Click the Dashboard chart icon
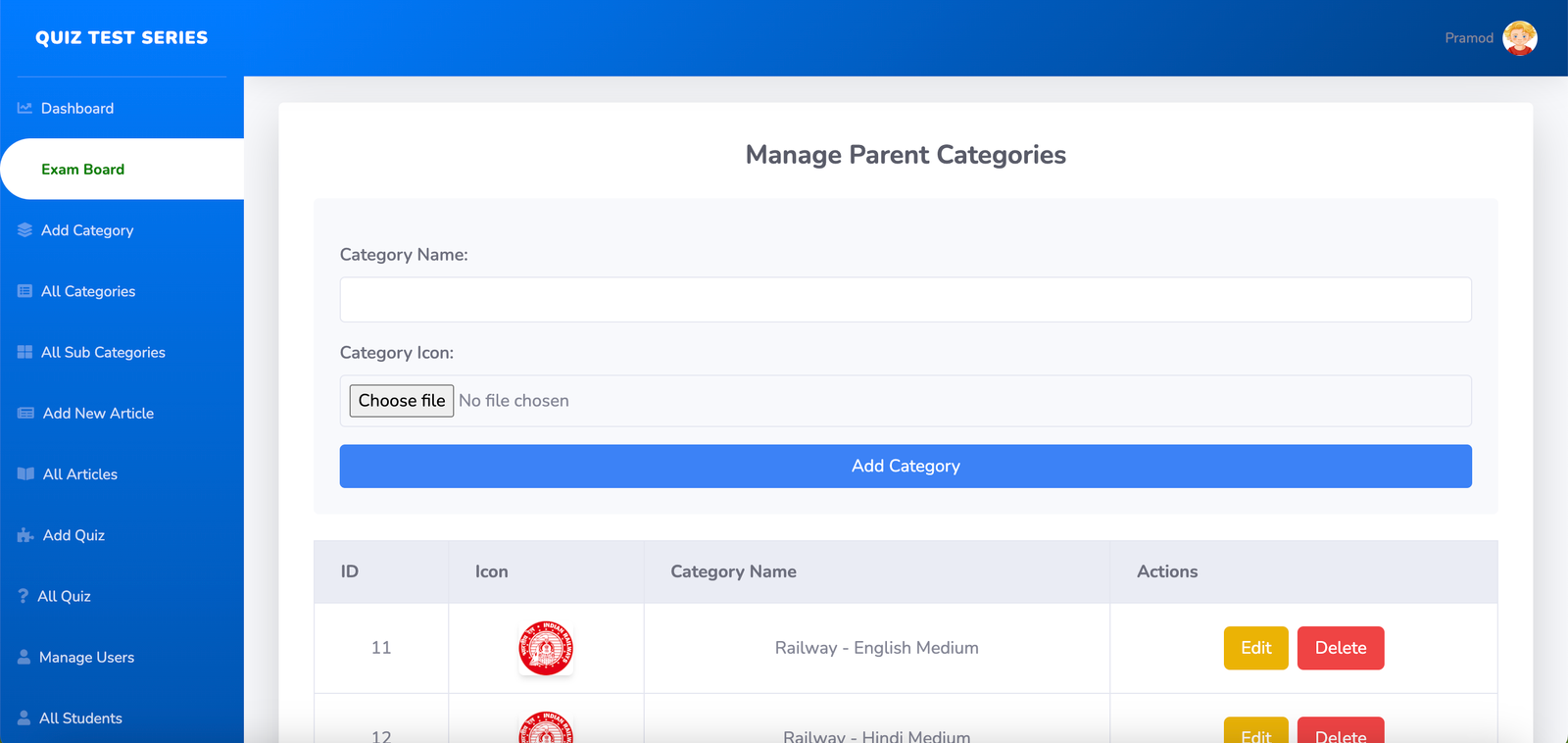1568x743 pixels. [x=24, y=108]
